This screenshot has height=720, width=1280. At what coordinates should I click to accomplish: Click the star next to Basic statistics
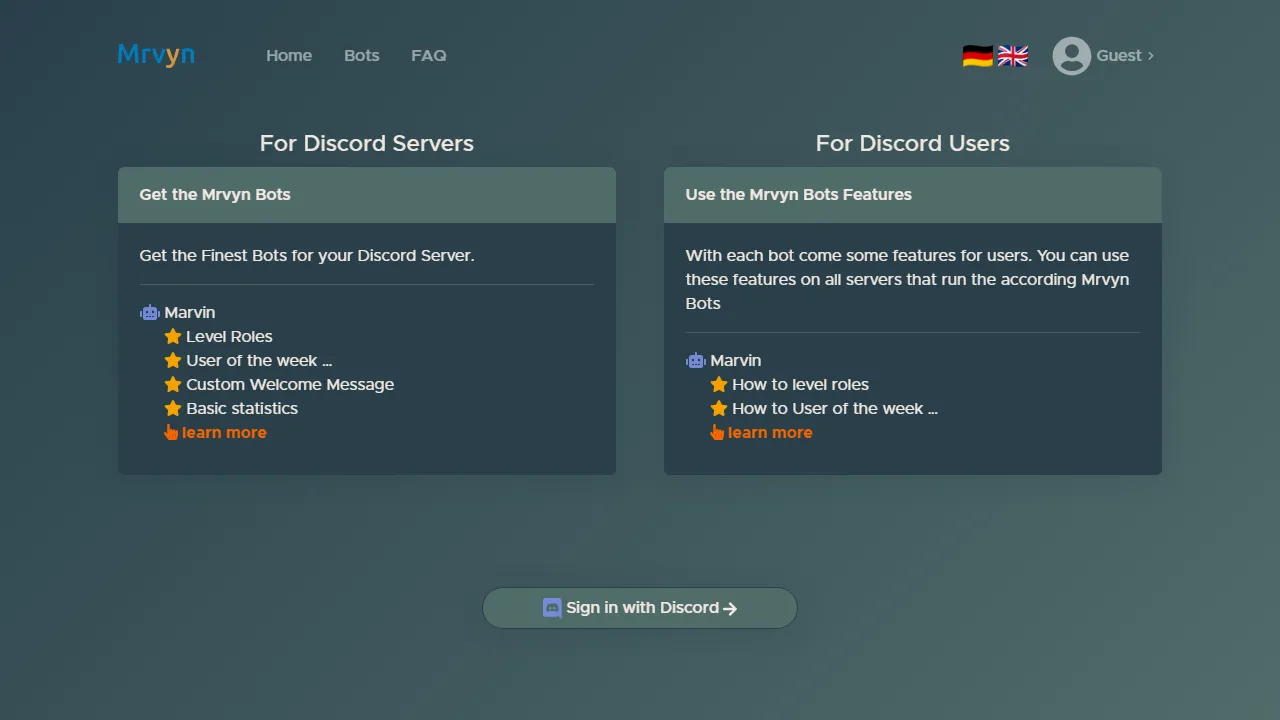[172, 408]
